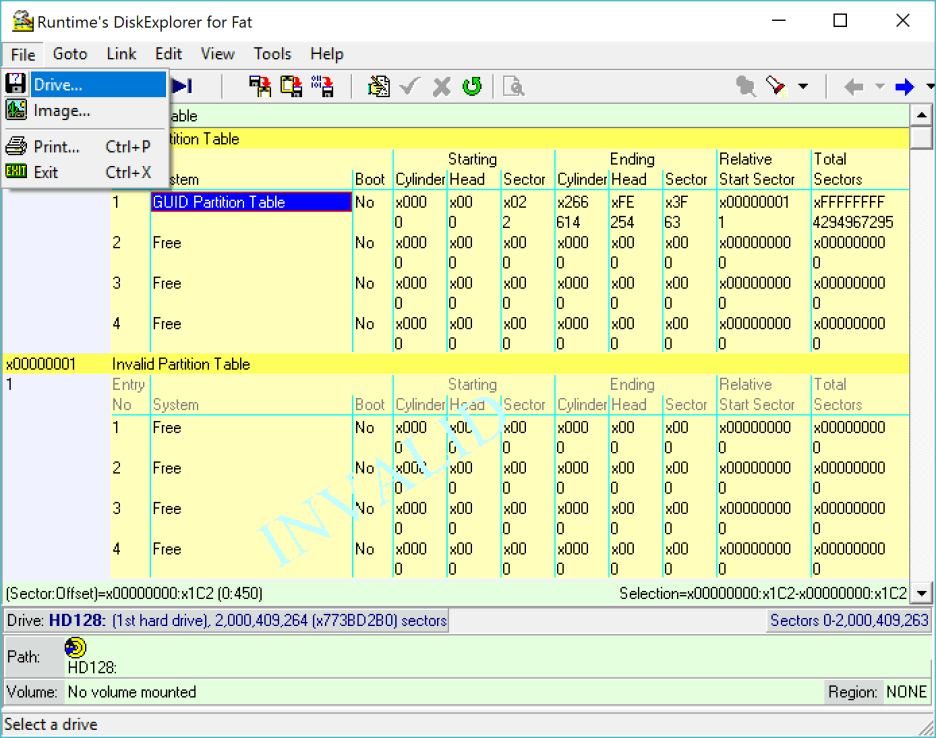Image resolution: width=936 pixels, height=738 pixels.
Task: Expand the forward navigation history dropdown
Action: click(x=929, y=87)
